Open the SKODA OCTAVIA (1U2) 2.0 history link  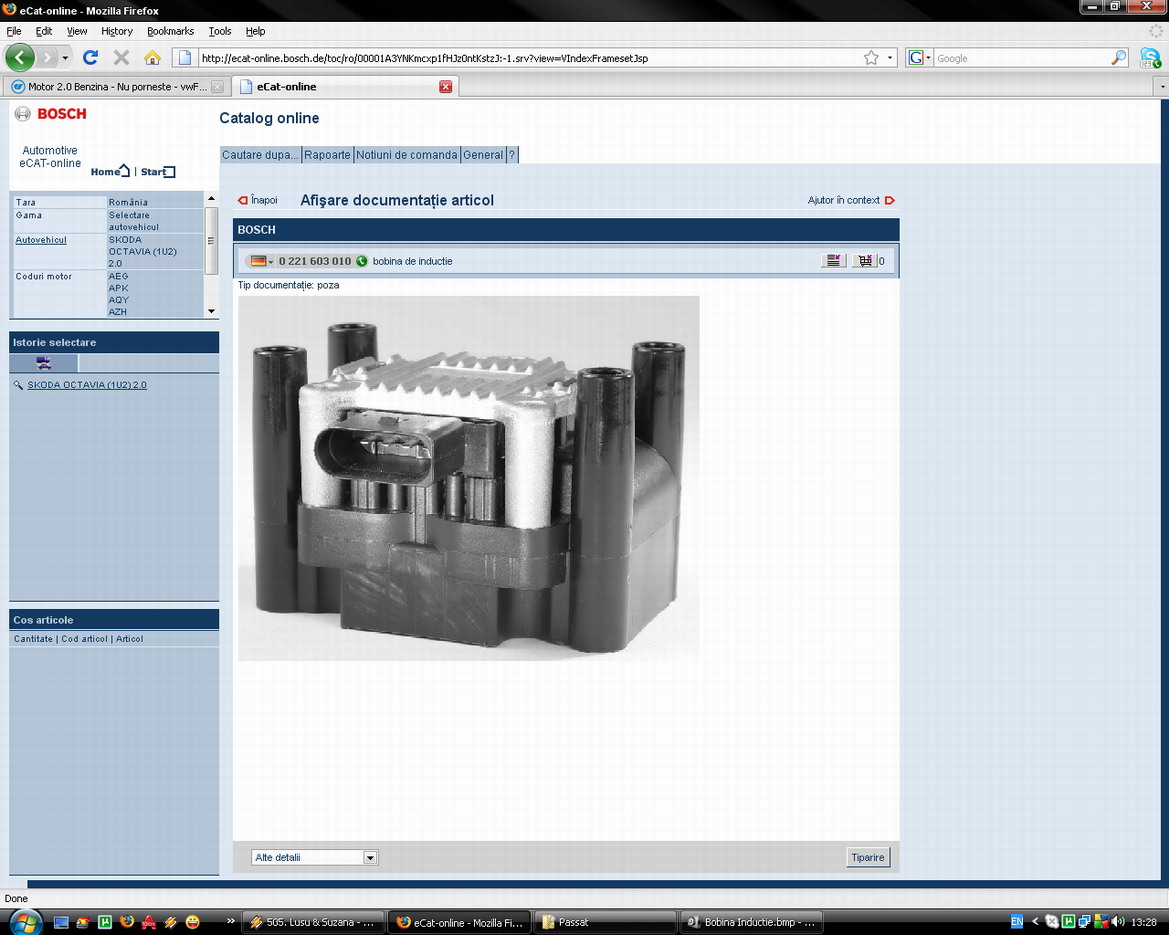[87, 385]
